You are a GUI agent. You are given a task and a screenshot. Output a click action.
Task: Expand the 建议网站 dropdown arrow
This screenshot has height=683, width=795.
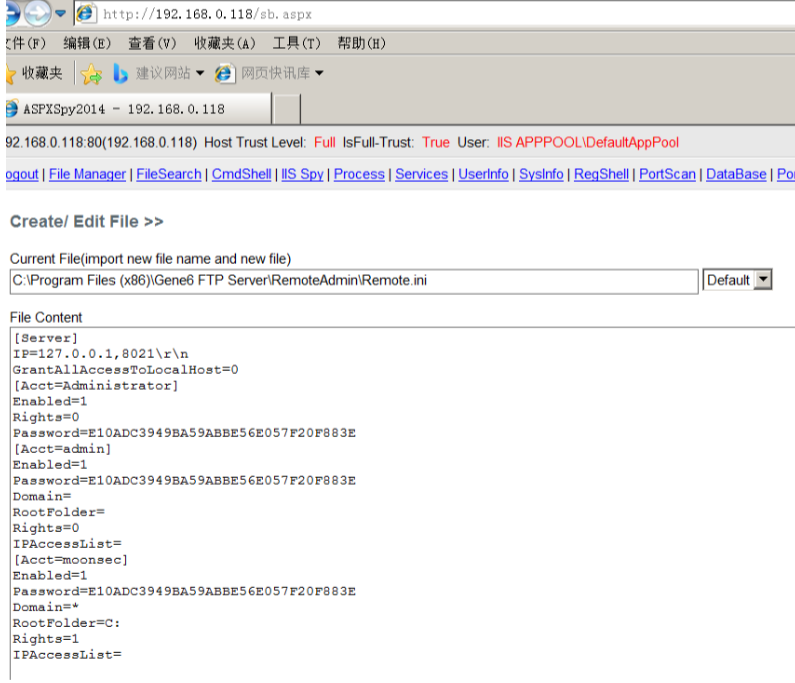(200, 74)
